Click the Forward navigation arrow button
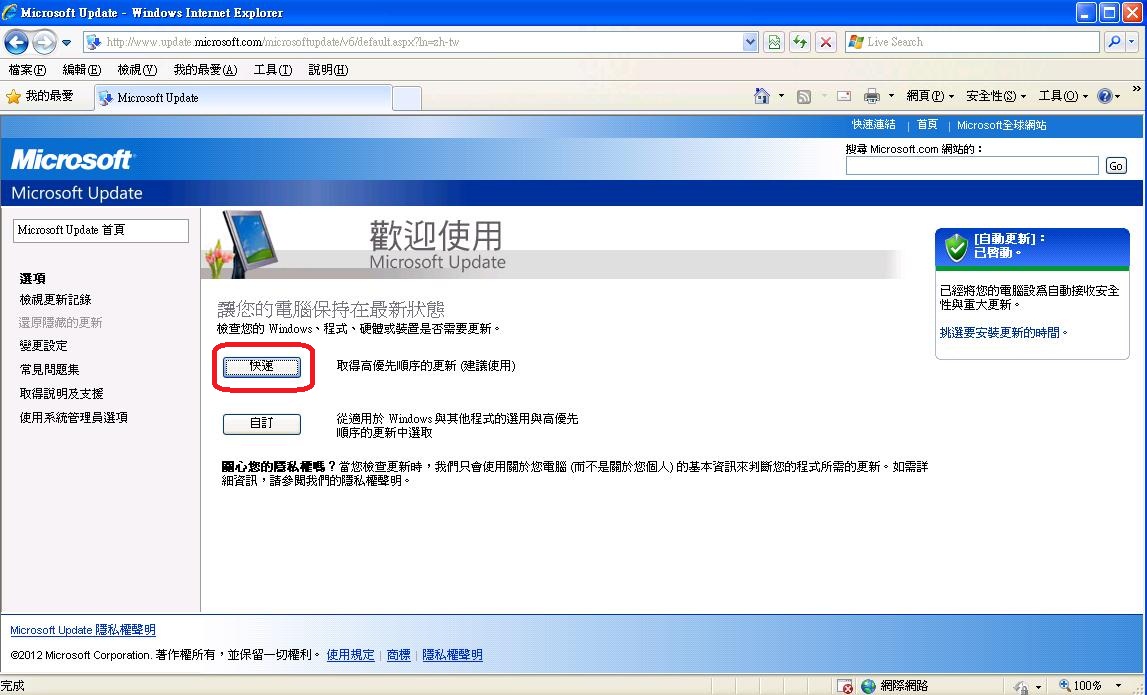The image size is (1147, 695). click(x=44, y=42)
